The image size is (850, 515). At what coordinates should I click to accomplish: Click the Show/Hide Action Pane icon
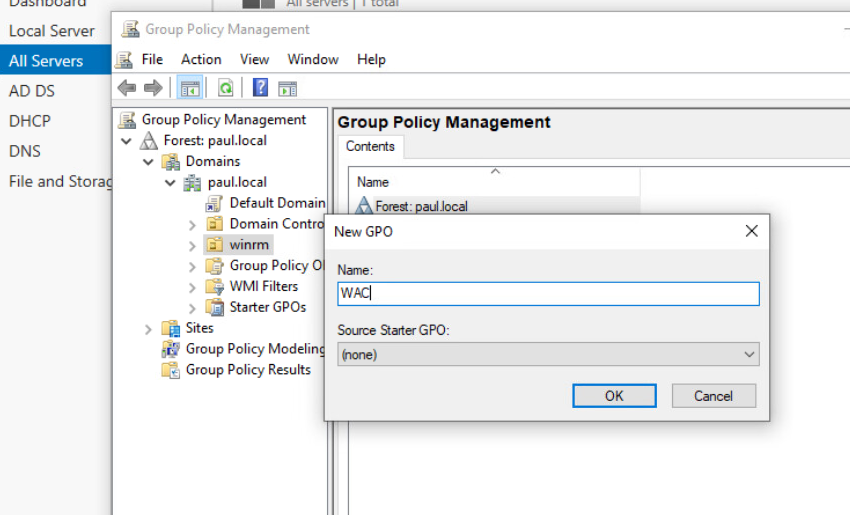[x=288, y=88]
